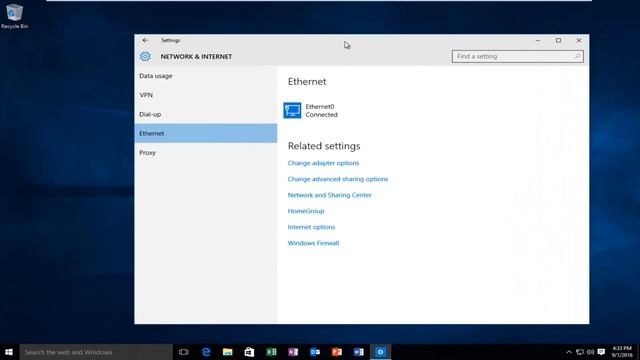The height and width of the screenshot is (360, 640).
Task: Click the Related settings heading
Action: [324, 146]
